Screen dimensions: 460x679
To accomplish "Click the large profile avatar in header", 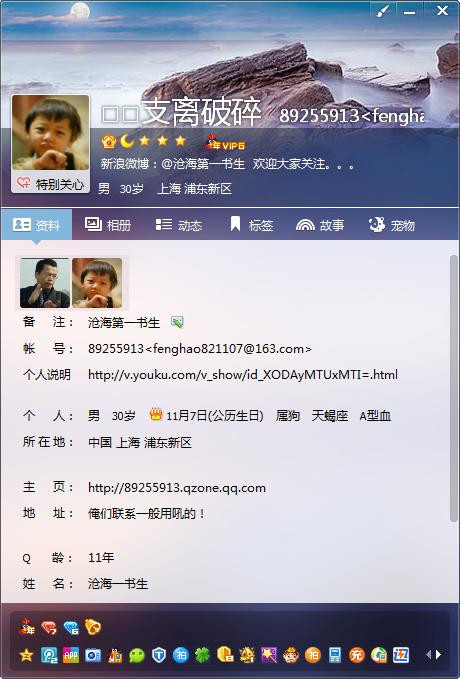I will (x=51, y=133).
